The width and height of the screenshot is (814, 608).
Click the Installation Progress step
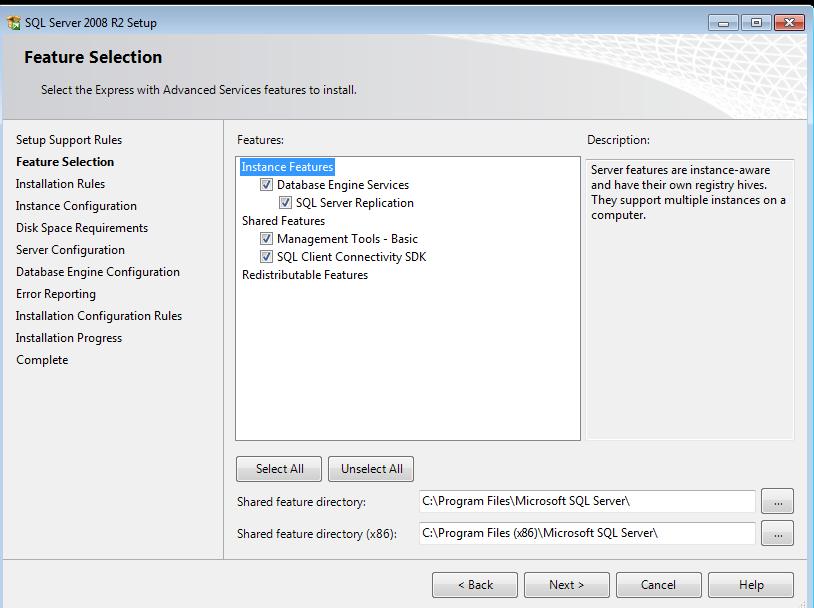(69, 338)
